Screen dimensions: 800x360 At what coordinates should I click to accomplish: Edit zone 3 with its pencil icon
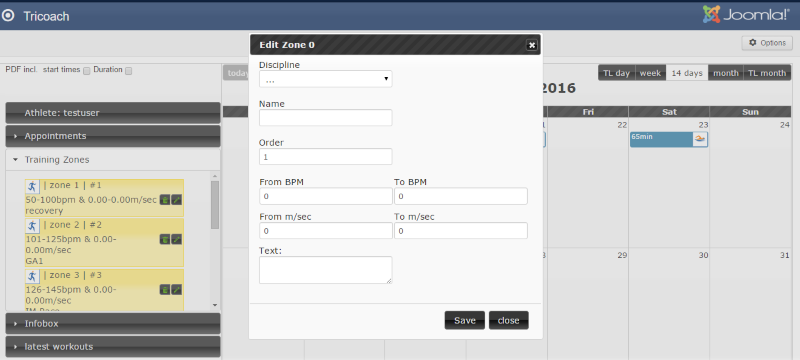177,290
